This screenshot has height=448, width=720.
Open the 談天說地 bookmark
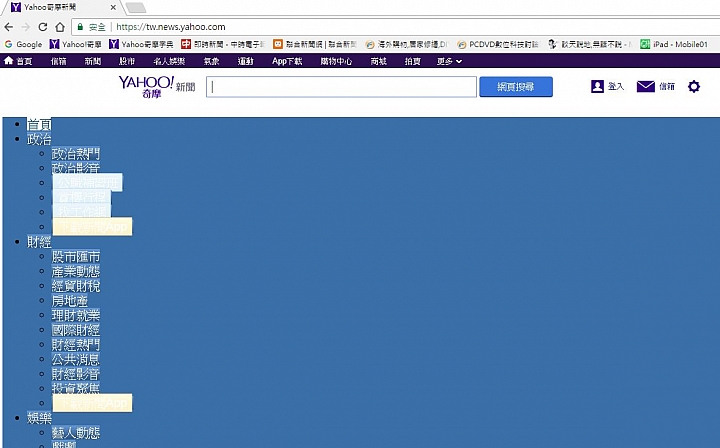coord(590,44)
